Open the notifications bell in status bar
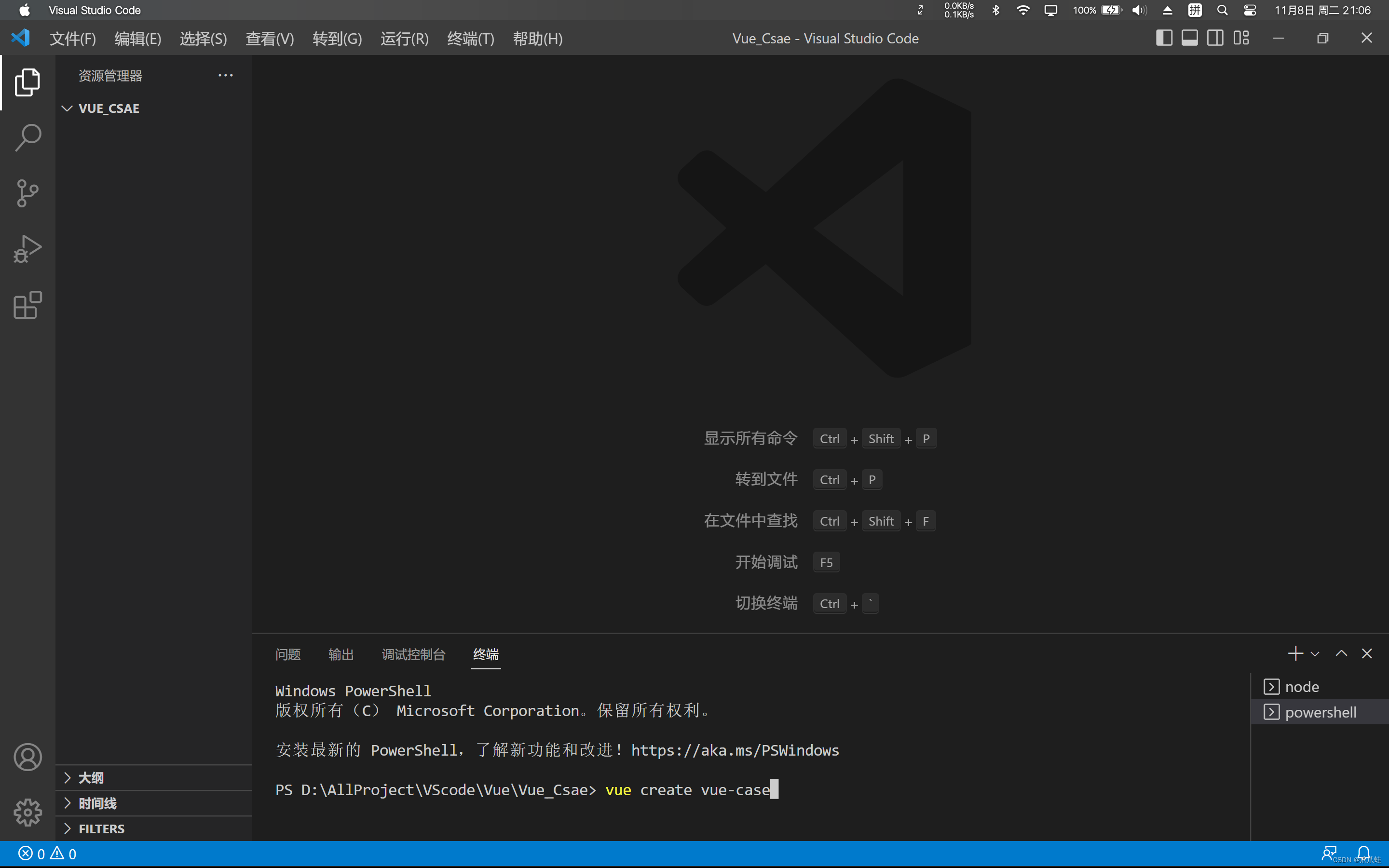Screen dimensions: 1389x868 click(x=1364, y=853)
